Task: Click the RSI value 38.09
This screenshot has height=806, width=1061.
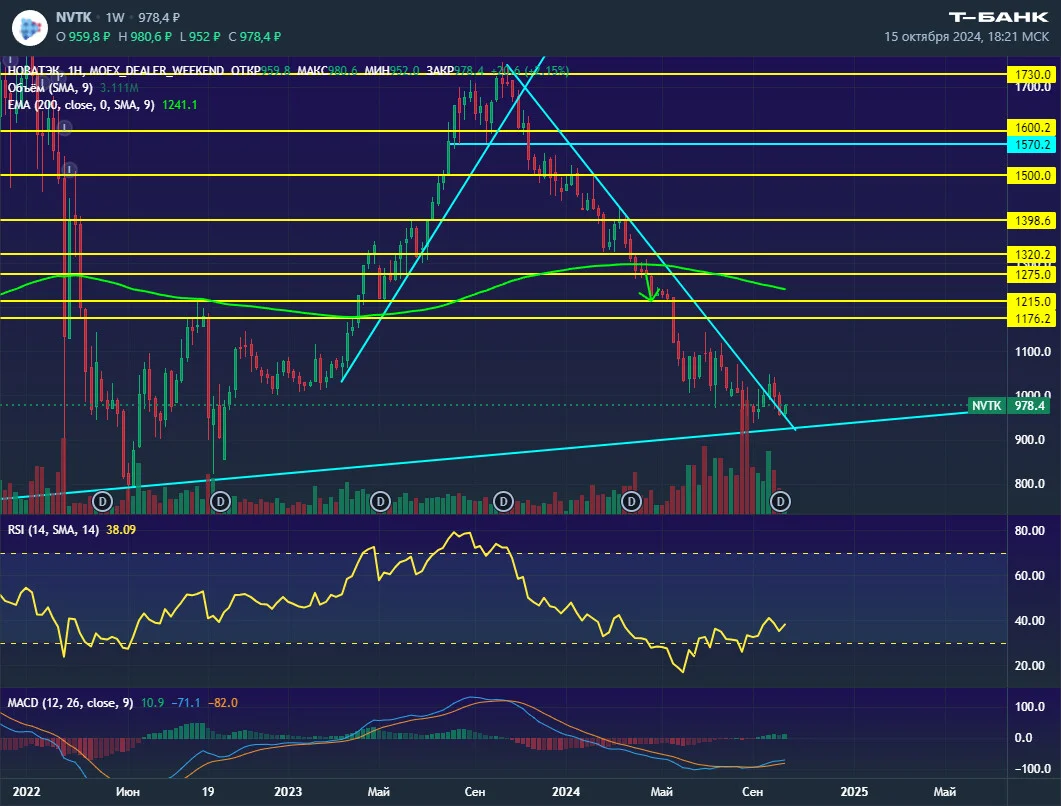Action: (x=121, y=530)
